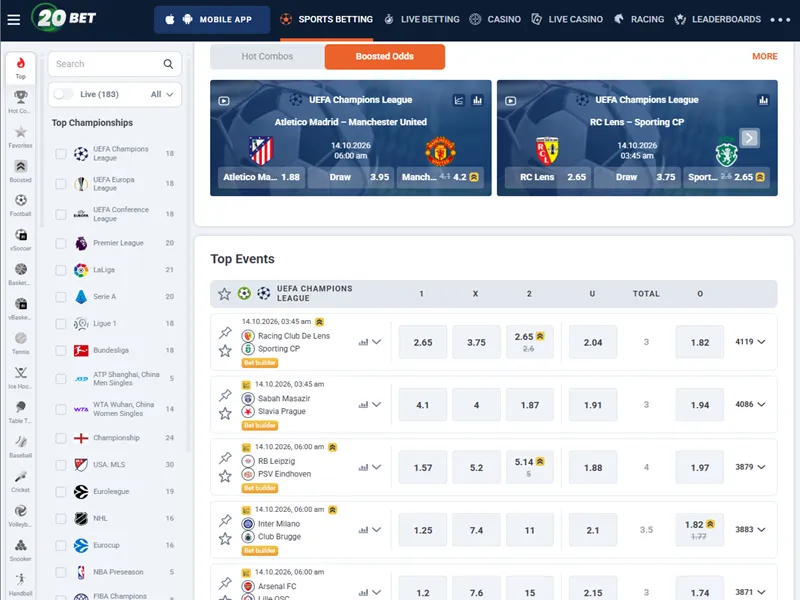Select Baseball in the sidebar

click(20, 446)
